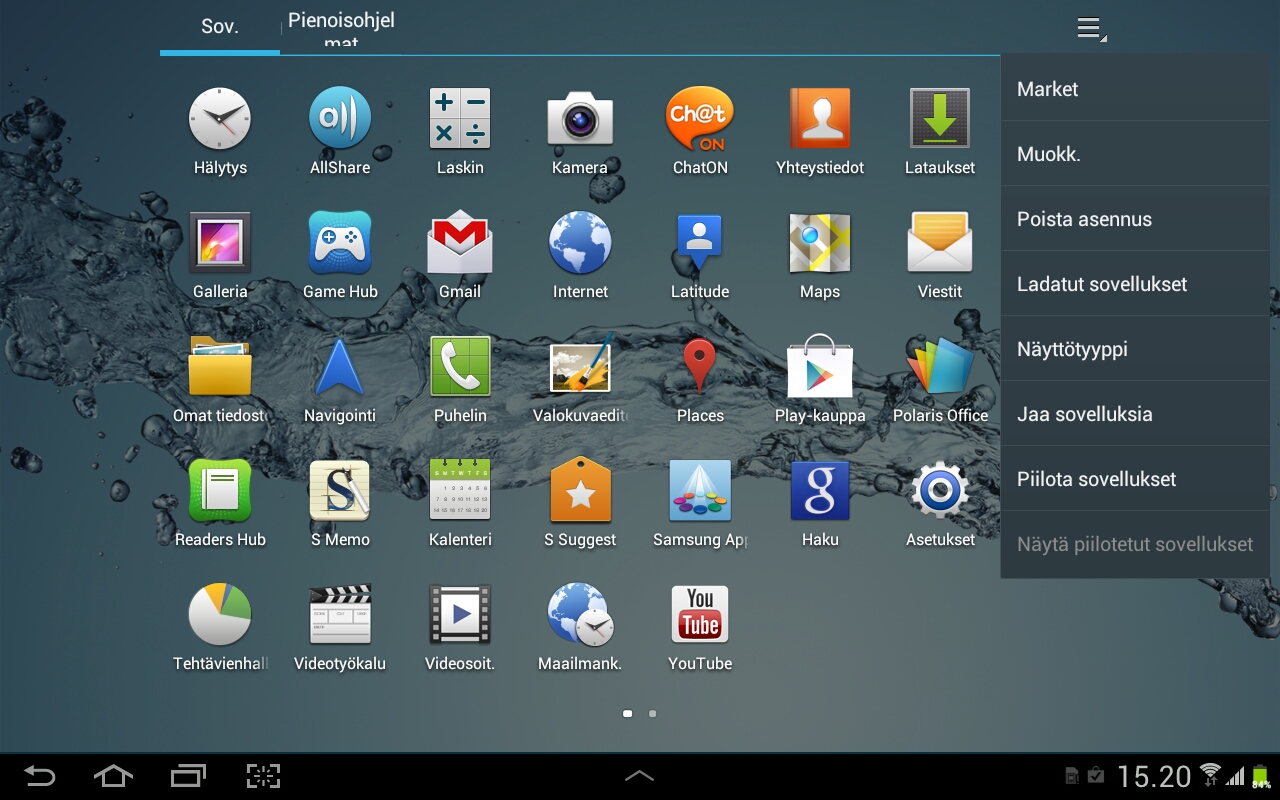Open the Tehtävienhallinta task manager
Screen dimensions: 1280x800
point(220,628)
